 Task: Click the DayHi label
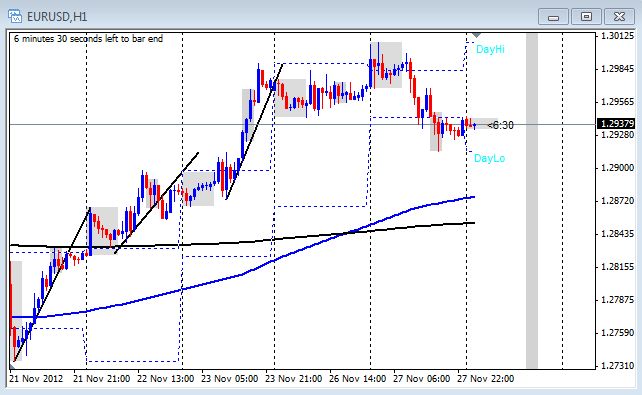(490, 50)
